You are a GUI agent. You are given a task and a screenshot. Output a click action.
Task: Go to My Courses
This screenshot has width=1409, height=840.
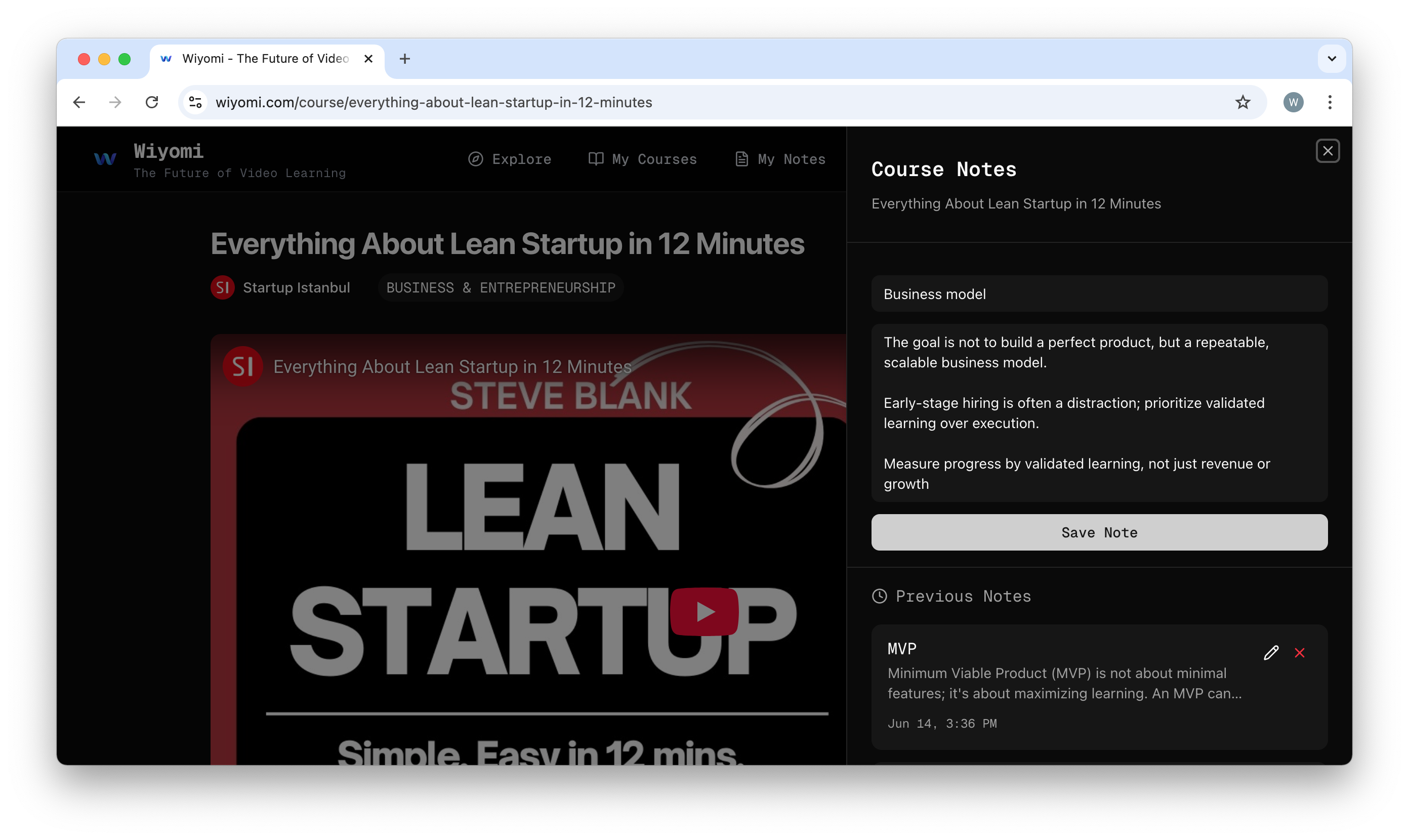643,159
